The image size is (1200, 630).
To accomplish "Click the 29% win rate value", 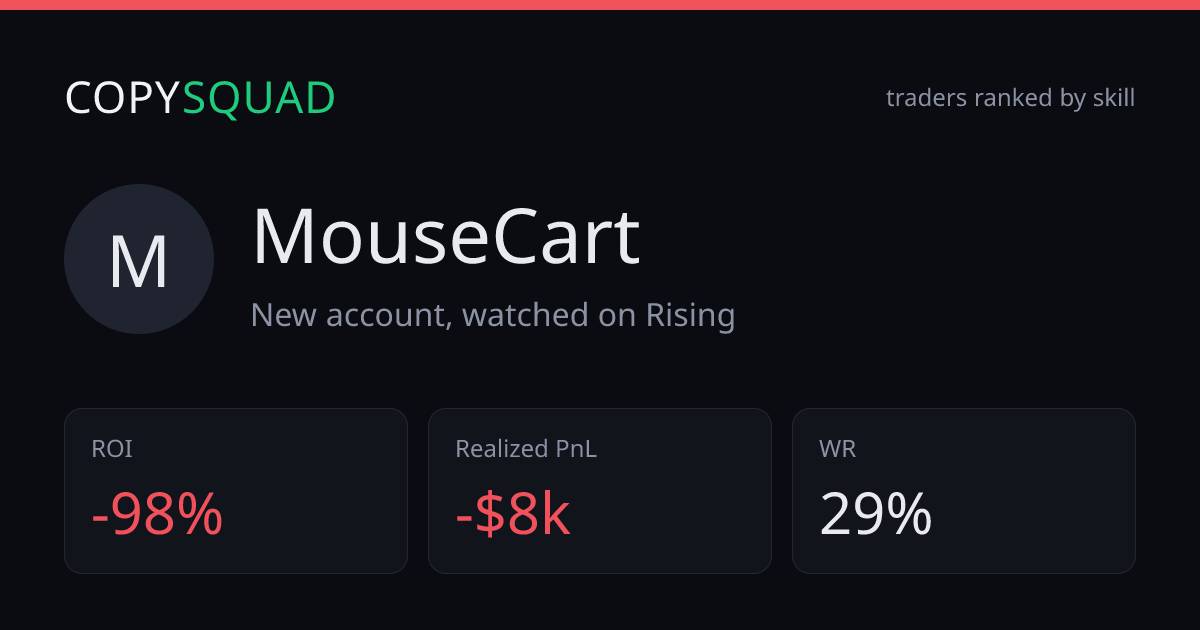I will click(x=876, y=515).
